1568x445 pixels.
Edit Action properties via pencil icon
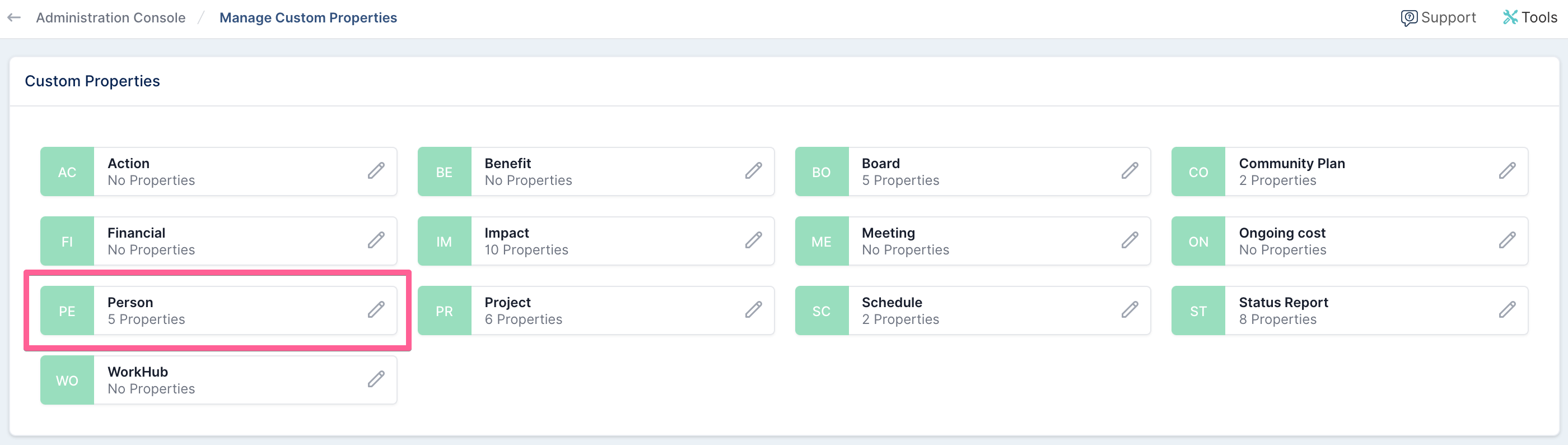(x=376, y=171)
